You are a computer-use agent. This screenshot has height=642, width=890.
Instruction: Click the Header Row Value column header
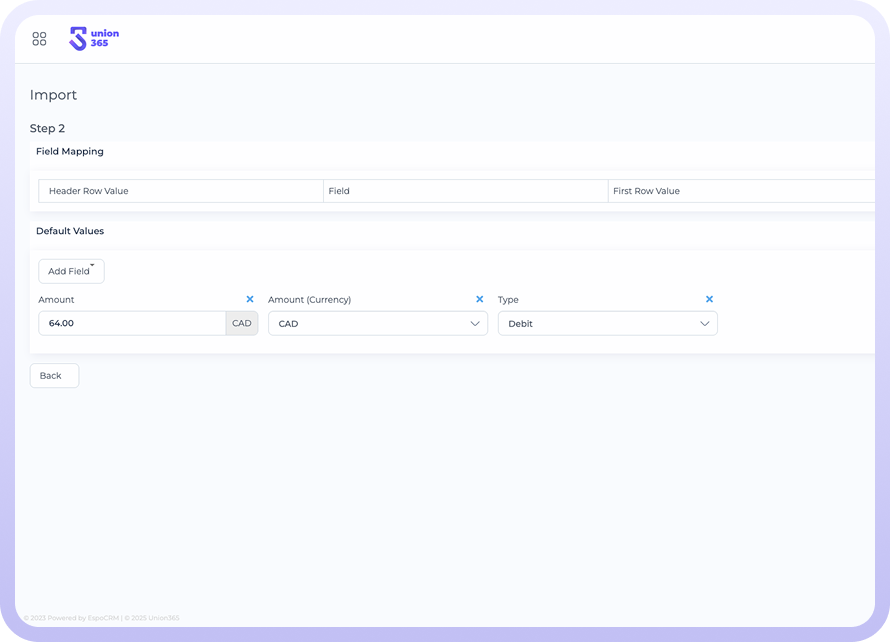[x=89, y=191]
